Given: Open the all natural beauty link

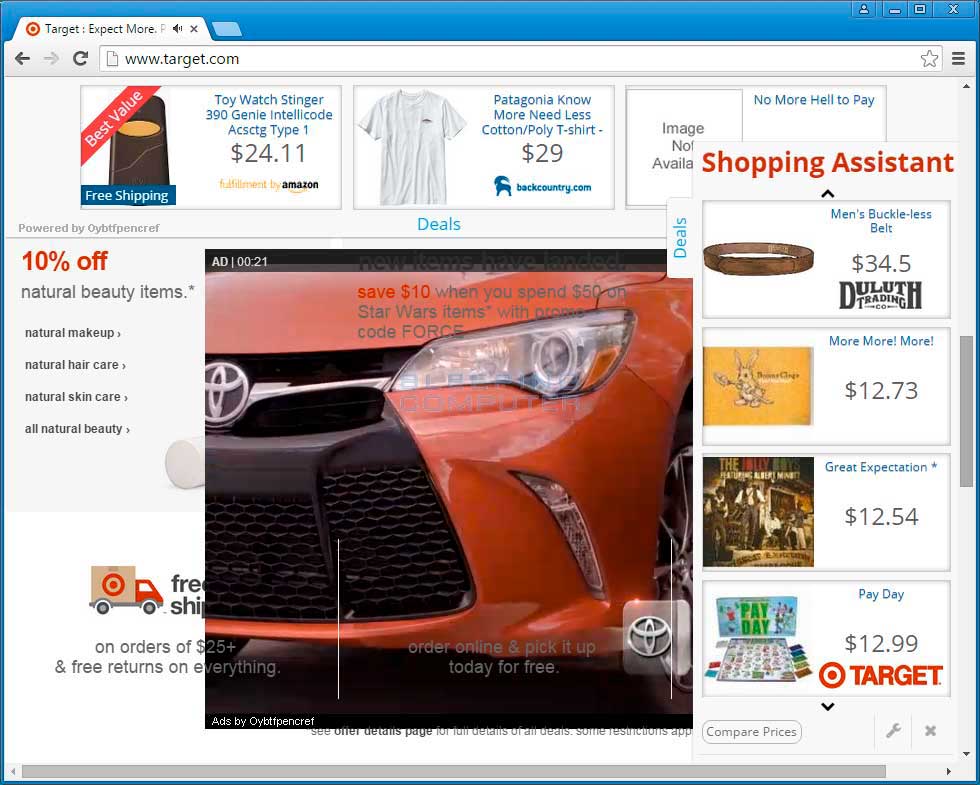Looking at the screenshot, I should point(77,429).
